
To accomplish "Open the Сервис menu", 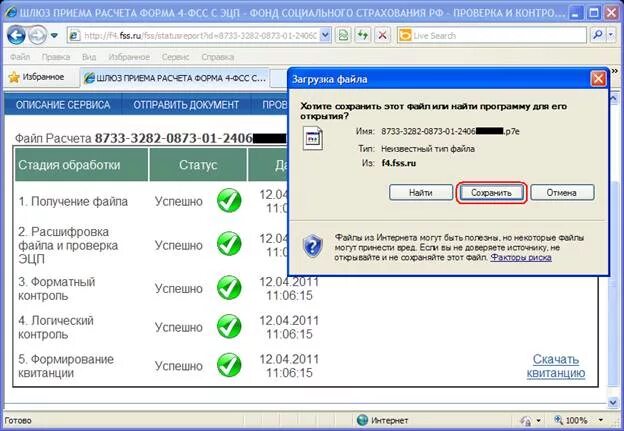I will 176,57.
